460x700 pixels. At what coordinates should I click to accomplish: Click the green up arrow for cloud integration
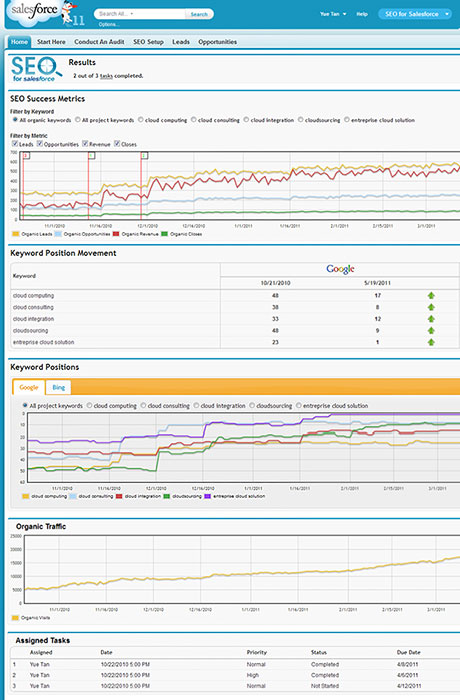(431, 319)
